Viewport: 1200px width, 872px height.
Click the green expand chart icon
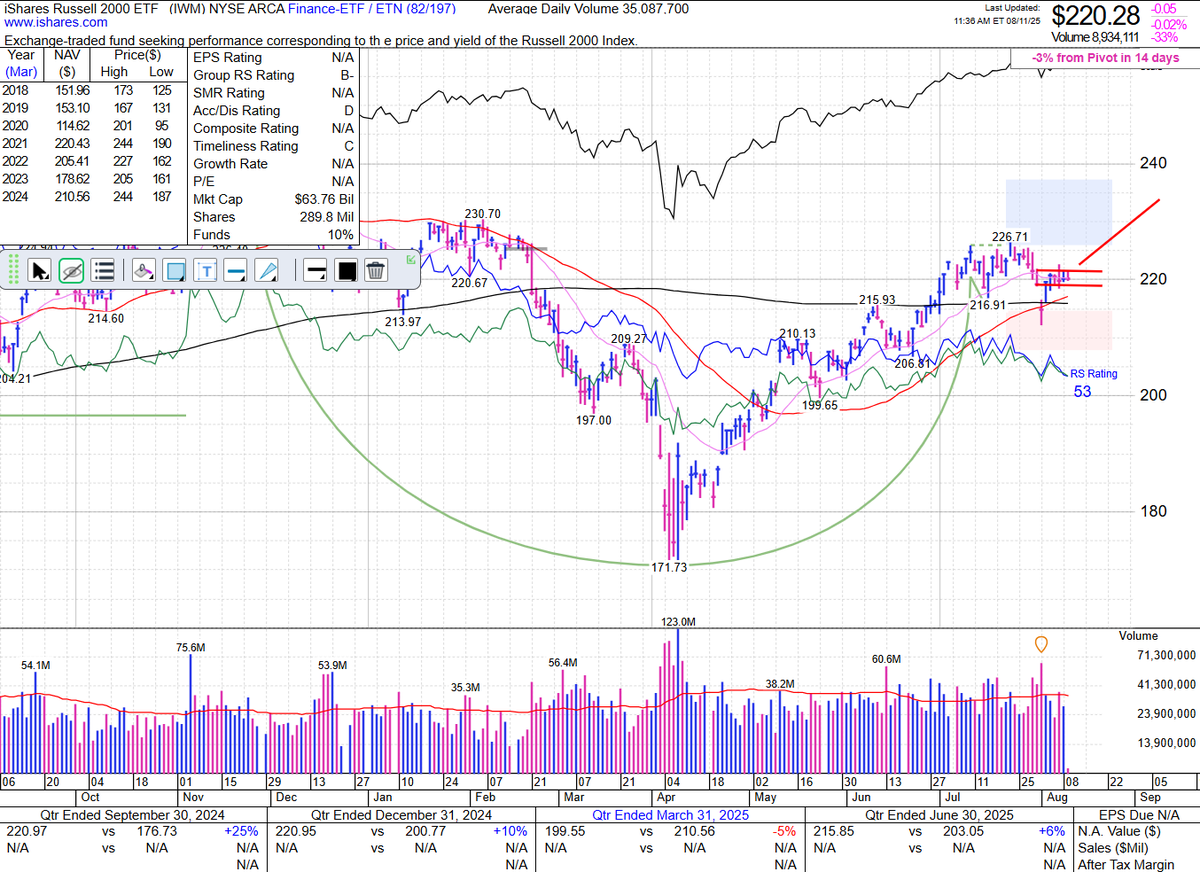412,260
